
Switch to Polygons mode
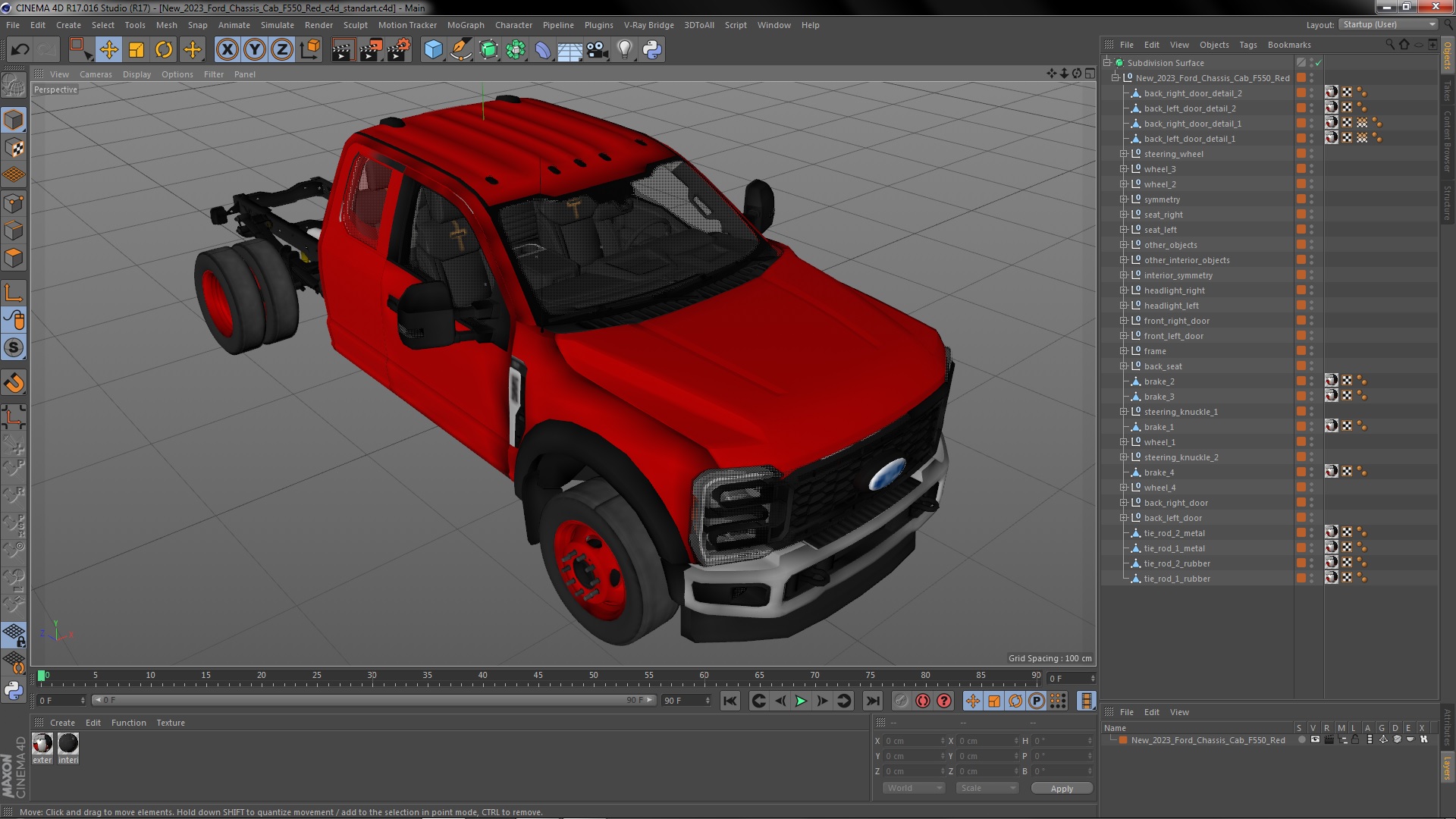[14, 258]
